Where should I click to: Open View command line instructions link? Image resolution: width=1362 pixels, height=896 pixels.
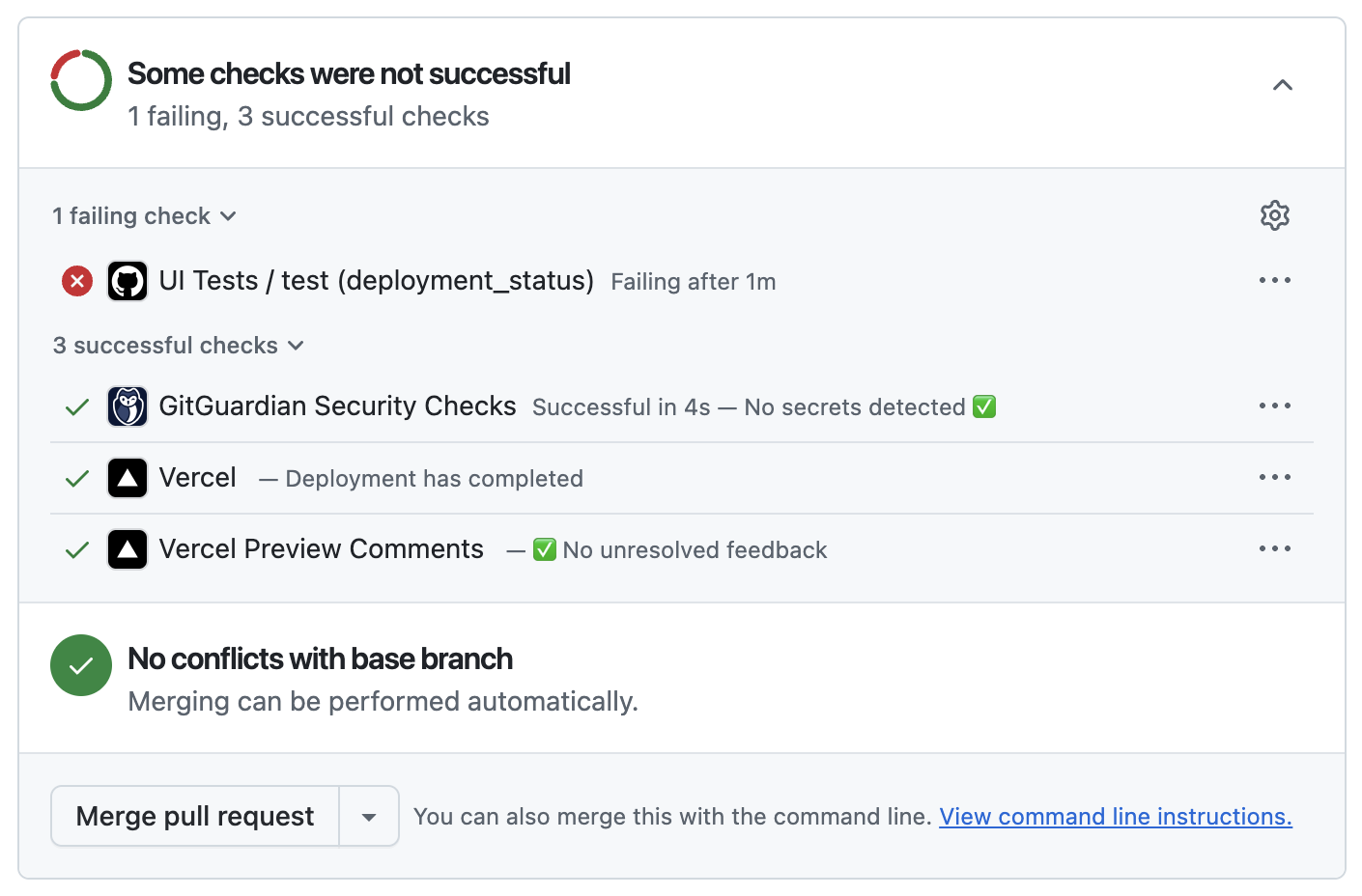point(1115,816)
